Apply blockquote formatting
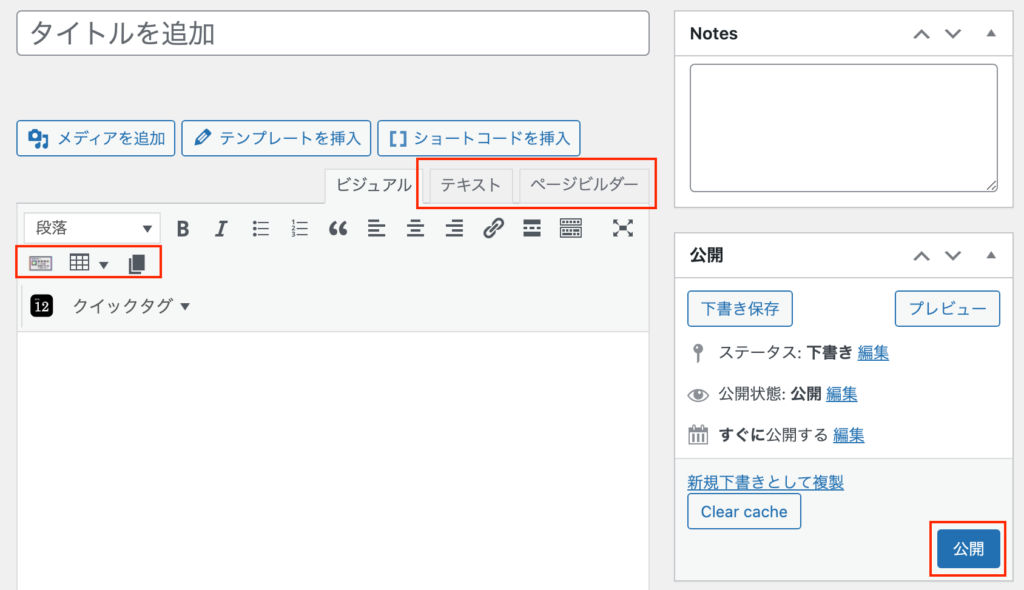This screenshot has width=1024, height=590. [x=338, y=229]
